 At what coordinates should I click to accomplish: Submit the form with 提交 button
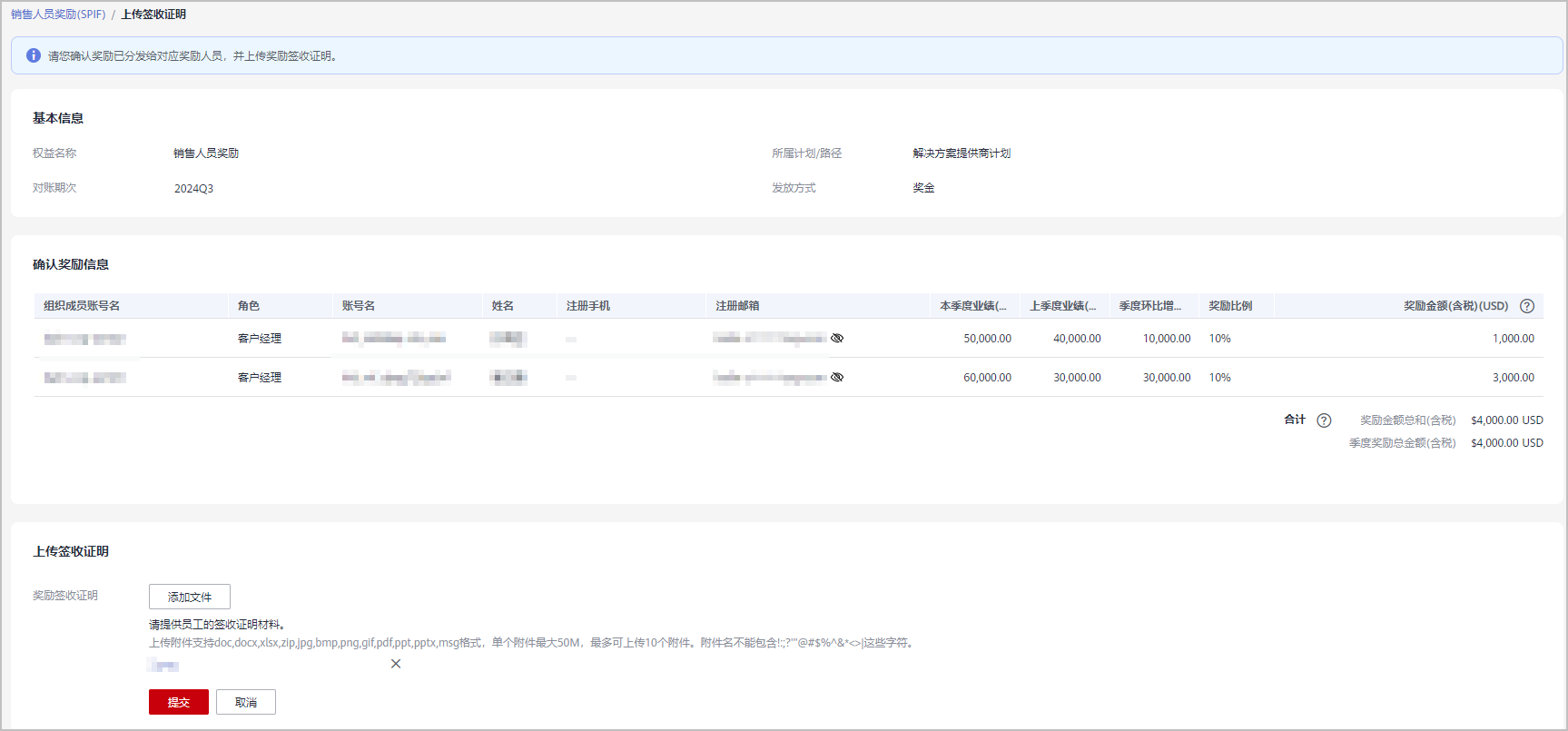pos(179,702)
